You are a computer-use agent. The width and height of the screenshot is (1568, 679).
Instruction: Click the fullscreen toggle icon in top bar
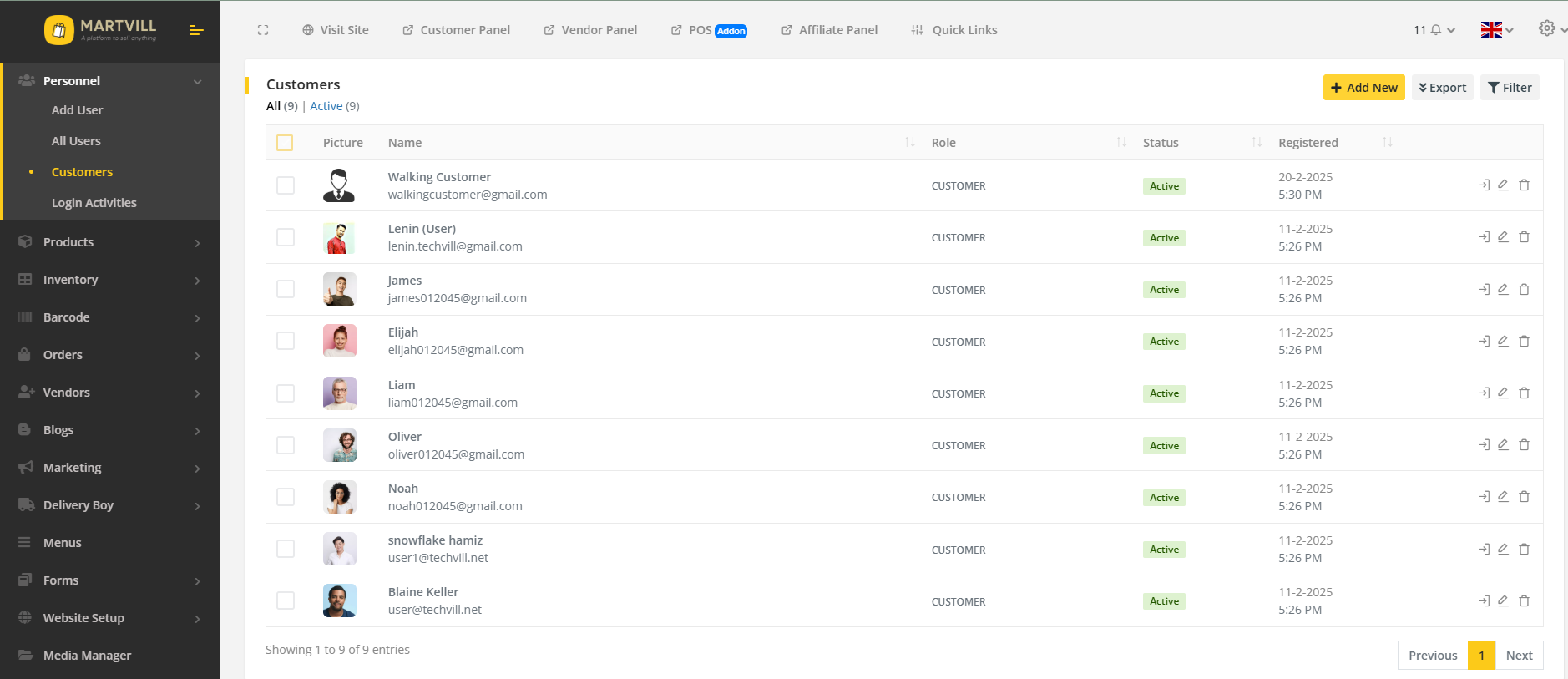pos(263,30)
